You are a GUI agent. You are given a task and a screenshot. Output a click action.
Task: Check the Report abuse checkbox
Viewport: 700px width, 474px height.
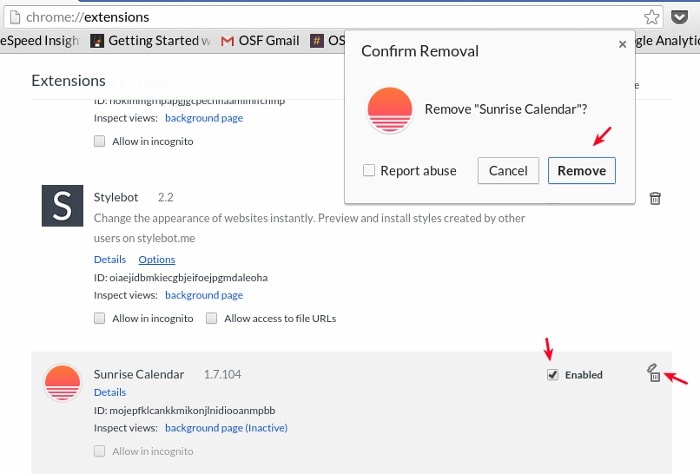point(370,170)
